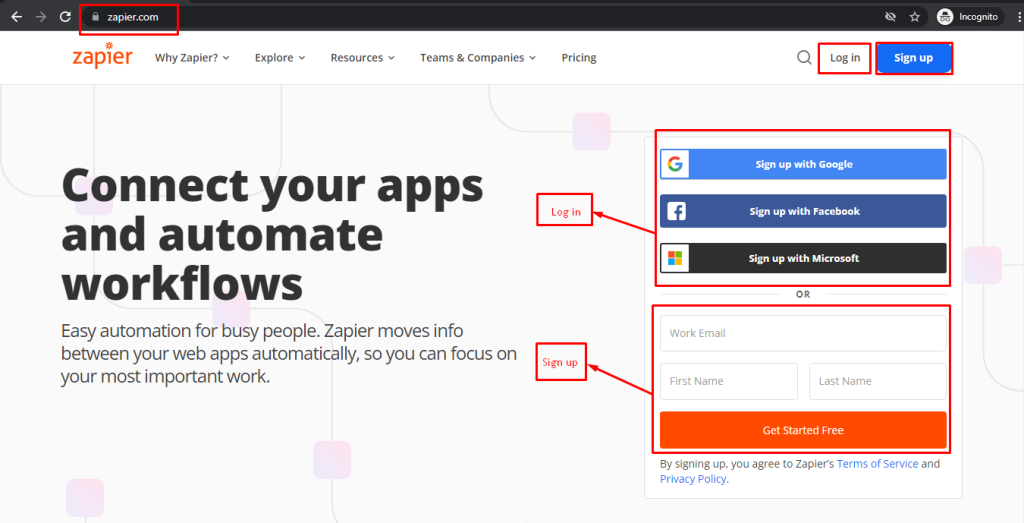Screen dimensions: 1024x523
Task: Click the padlock icon in the address bar
Action: tap(96, 18)
